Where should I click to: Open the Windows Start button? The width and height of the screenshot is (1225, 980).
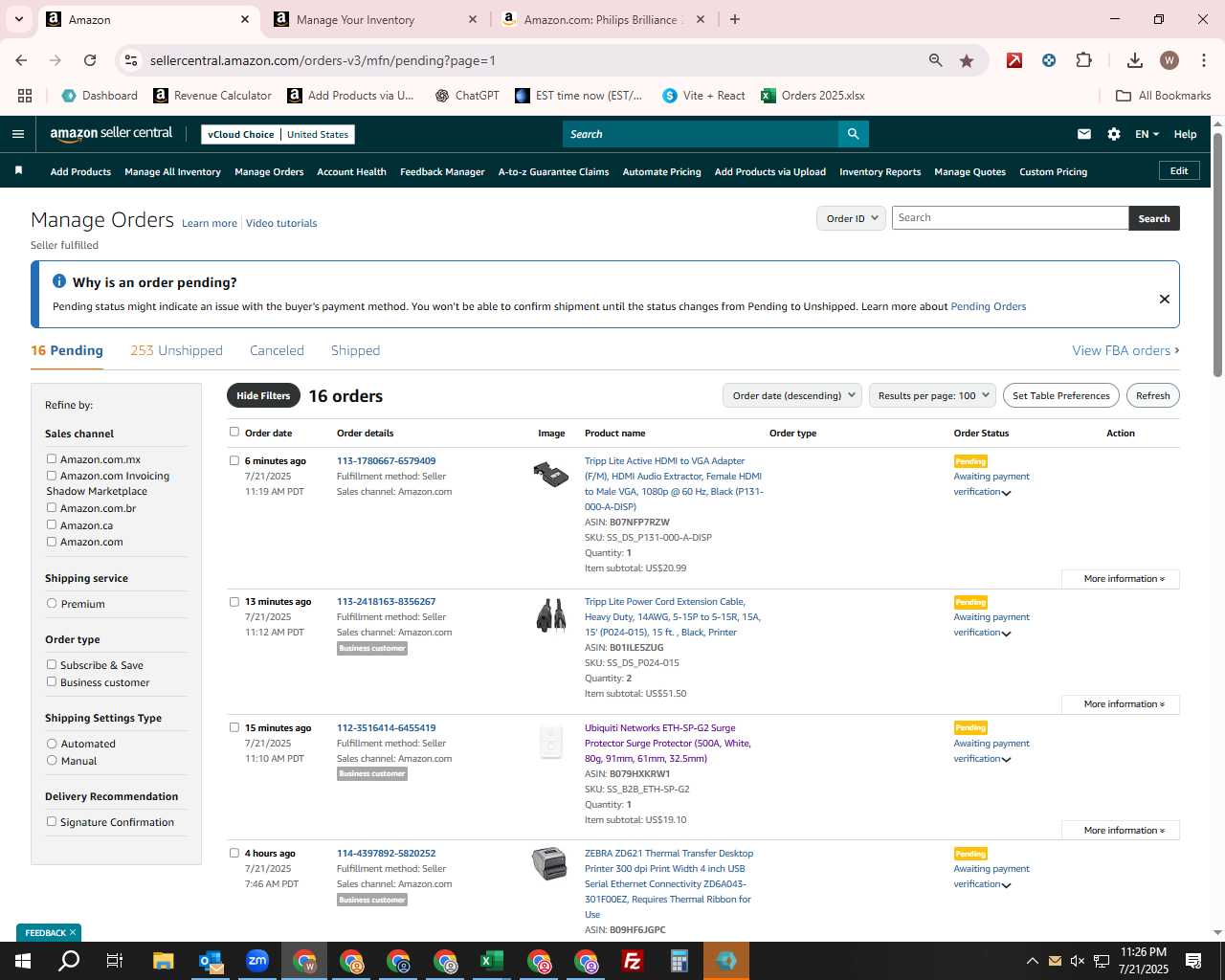pyautogui.click(x=23, y=961)
